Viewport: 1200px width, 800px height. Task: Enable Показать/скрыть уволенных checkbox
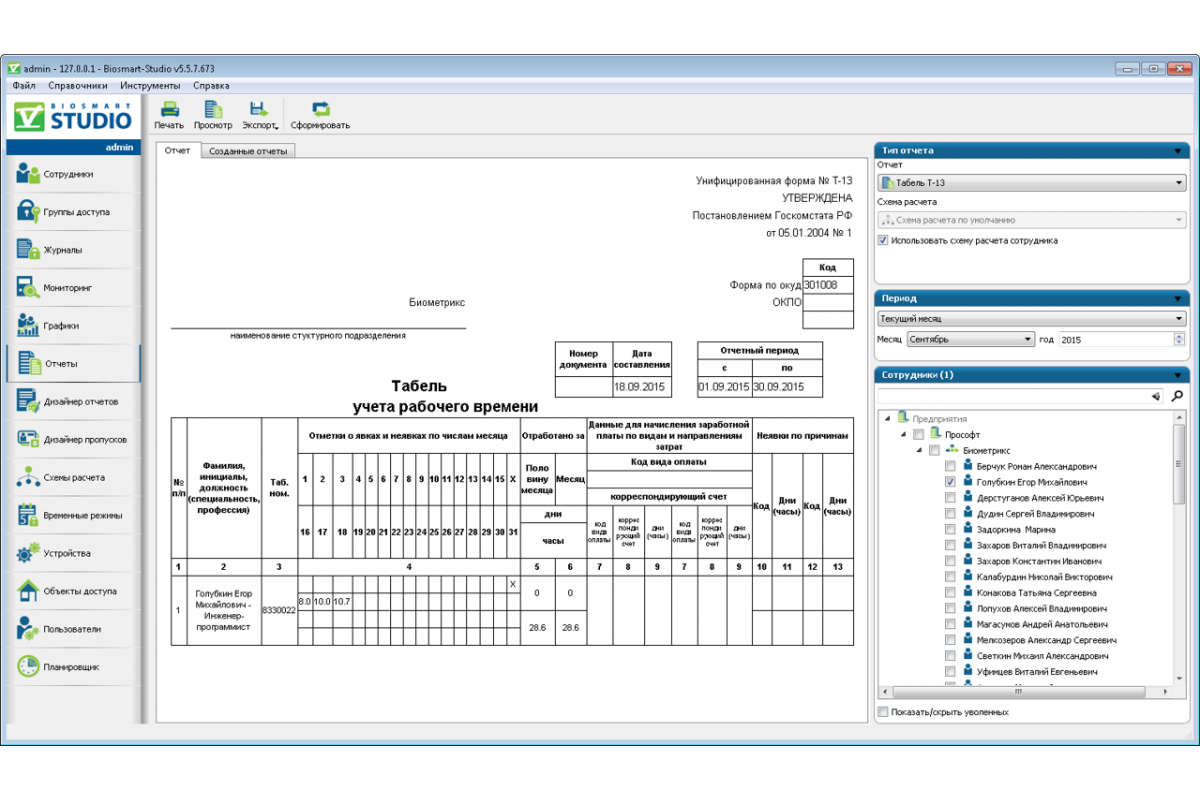(883, 712)
